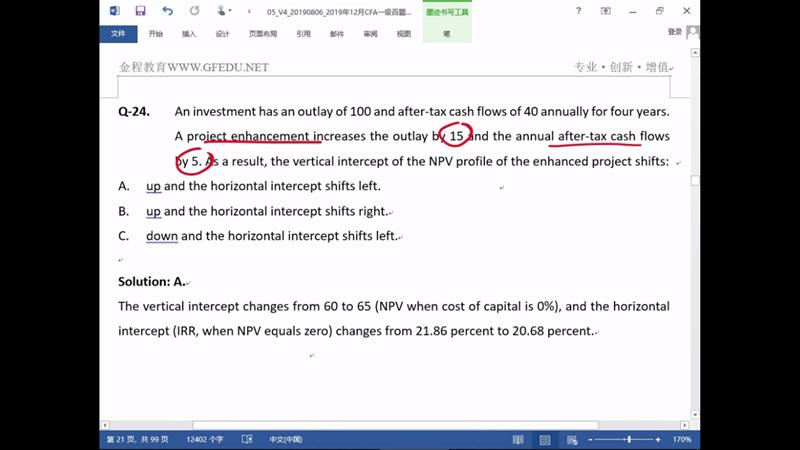Click the underlined word 'up' in option A
This screenshot has height=450, width=800.
point(153,187)
